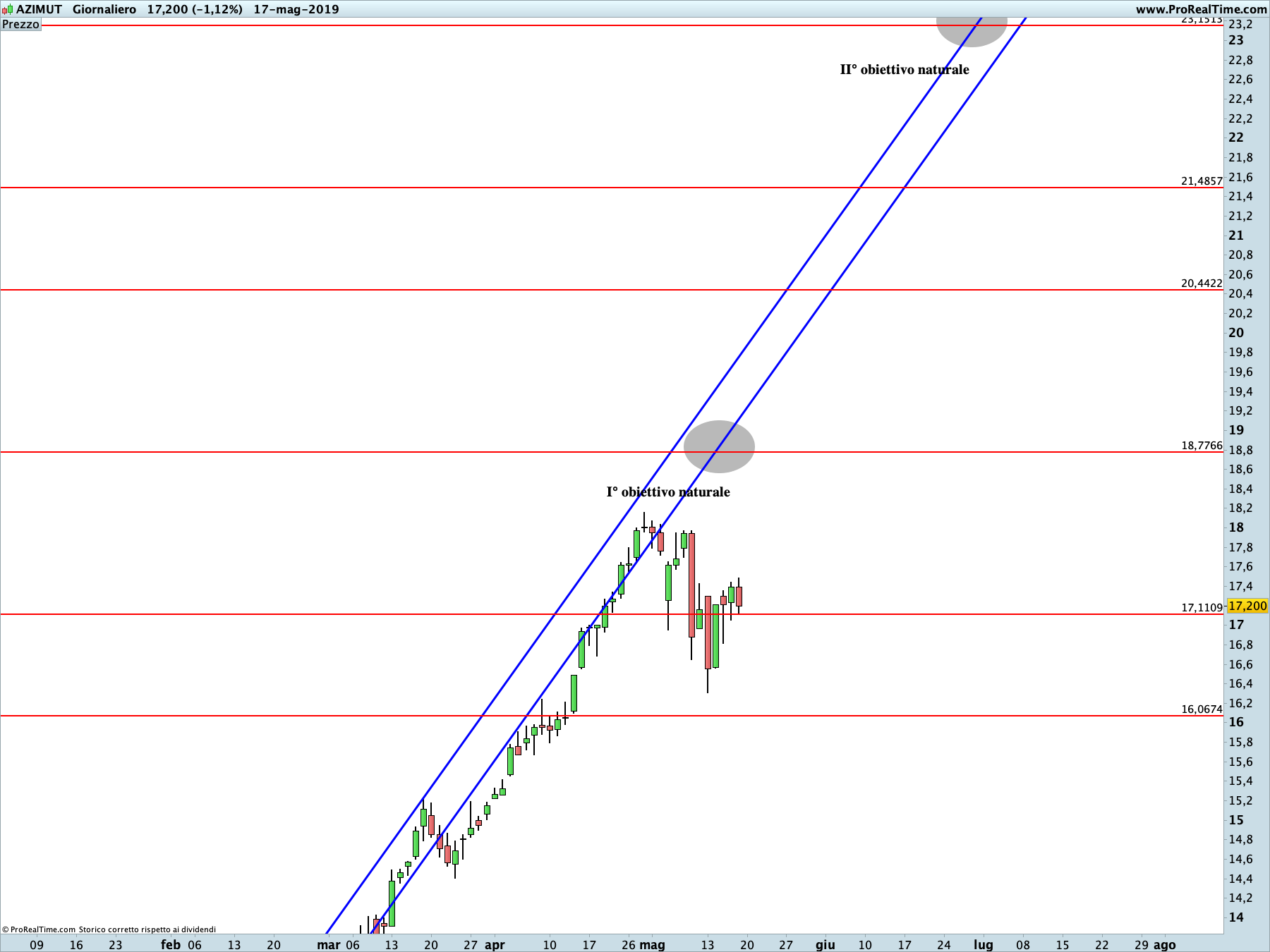1270x952 pixels.
Task: Click the 15 value on price axis
Action: click(1236, 820)
